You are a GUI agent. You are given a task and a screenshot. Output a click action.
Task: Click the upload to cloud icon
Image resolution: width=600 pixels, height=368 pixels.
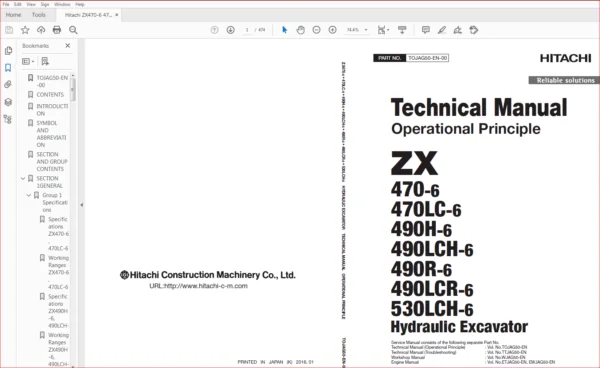(41, 30)
